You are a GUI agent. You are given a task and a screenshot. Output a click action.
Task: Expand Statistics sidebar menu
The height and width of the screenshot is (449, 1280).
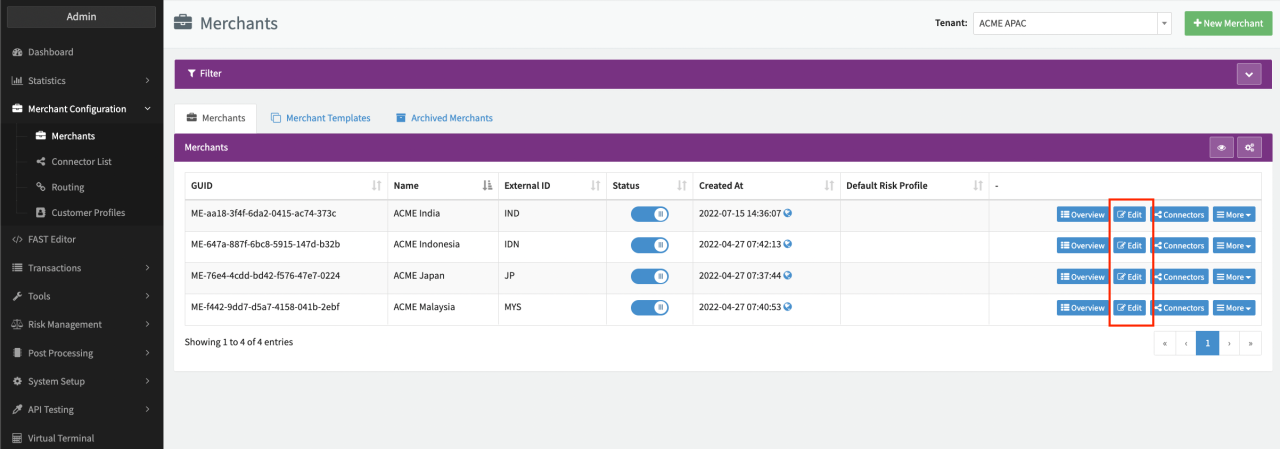coord(81,80)
